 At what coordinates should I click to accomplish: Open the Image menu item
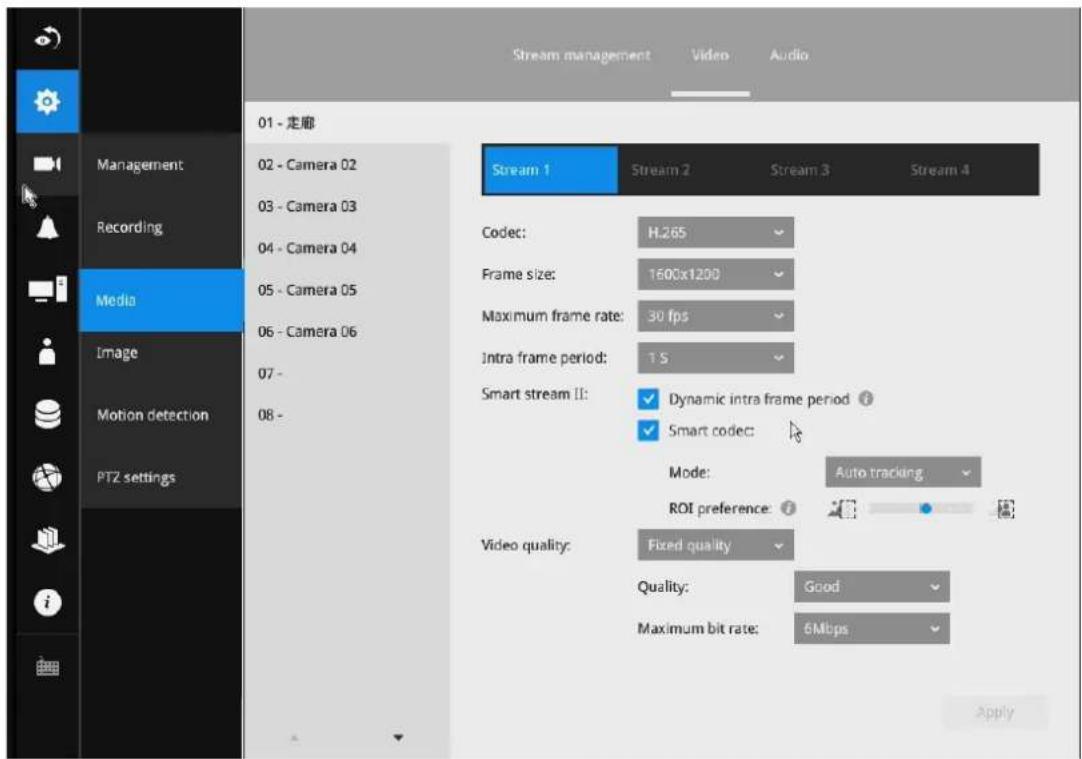tap(161, 353)
